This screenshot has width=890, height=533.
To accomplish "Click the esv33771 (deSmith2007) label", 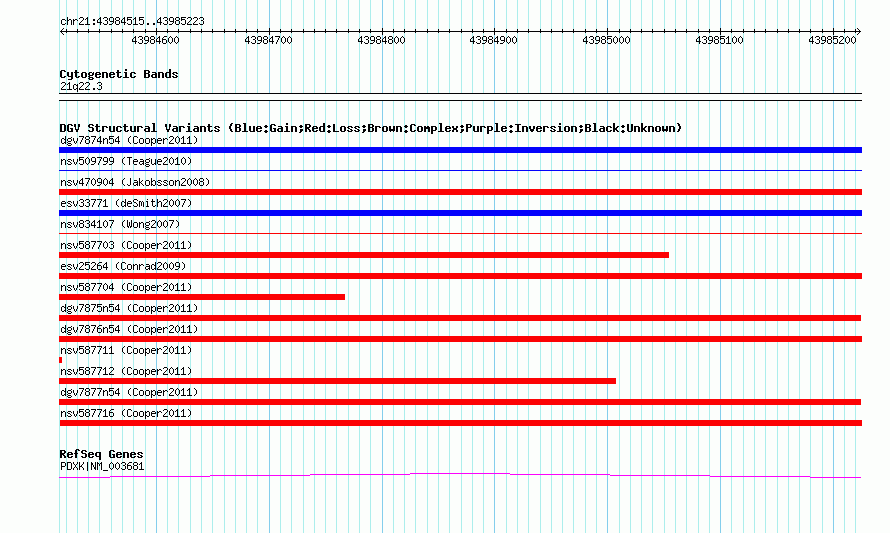I will point(126,203).
